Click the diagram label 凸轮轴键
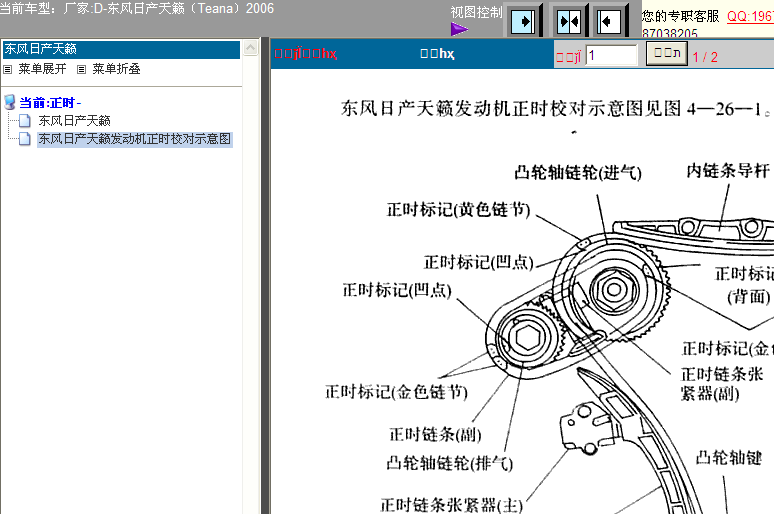The width and height of the screenshot is (774, 514). (729, 458)
